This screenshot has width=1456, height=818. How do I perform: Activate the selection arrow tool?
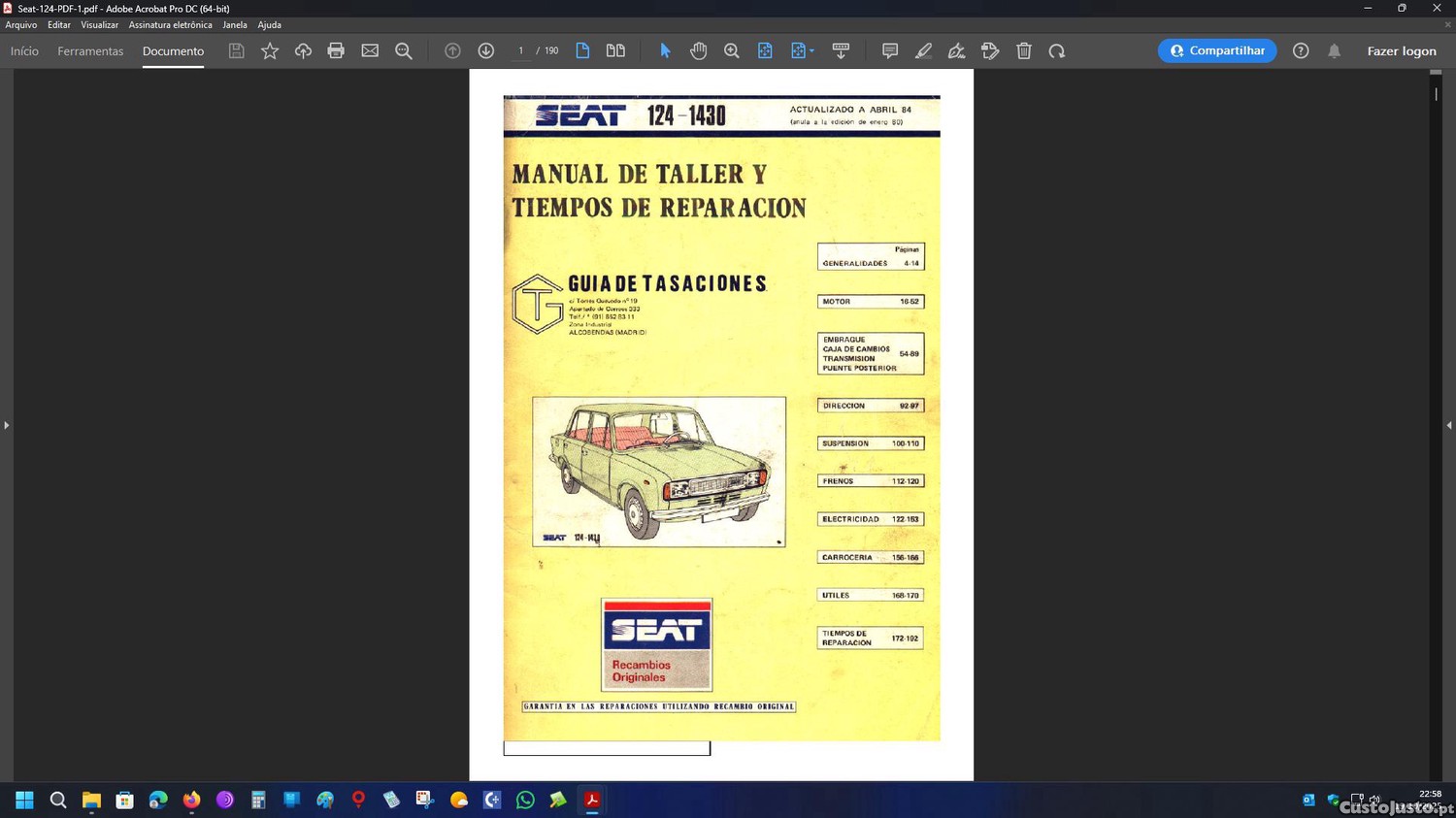[x=665, y=50]
